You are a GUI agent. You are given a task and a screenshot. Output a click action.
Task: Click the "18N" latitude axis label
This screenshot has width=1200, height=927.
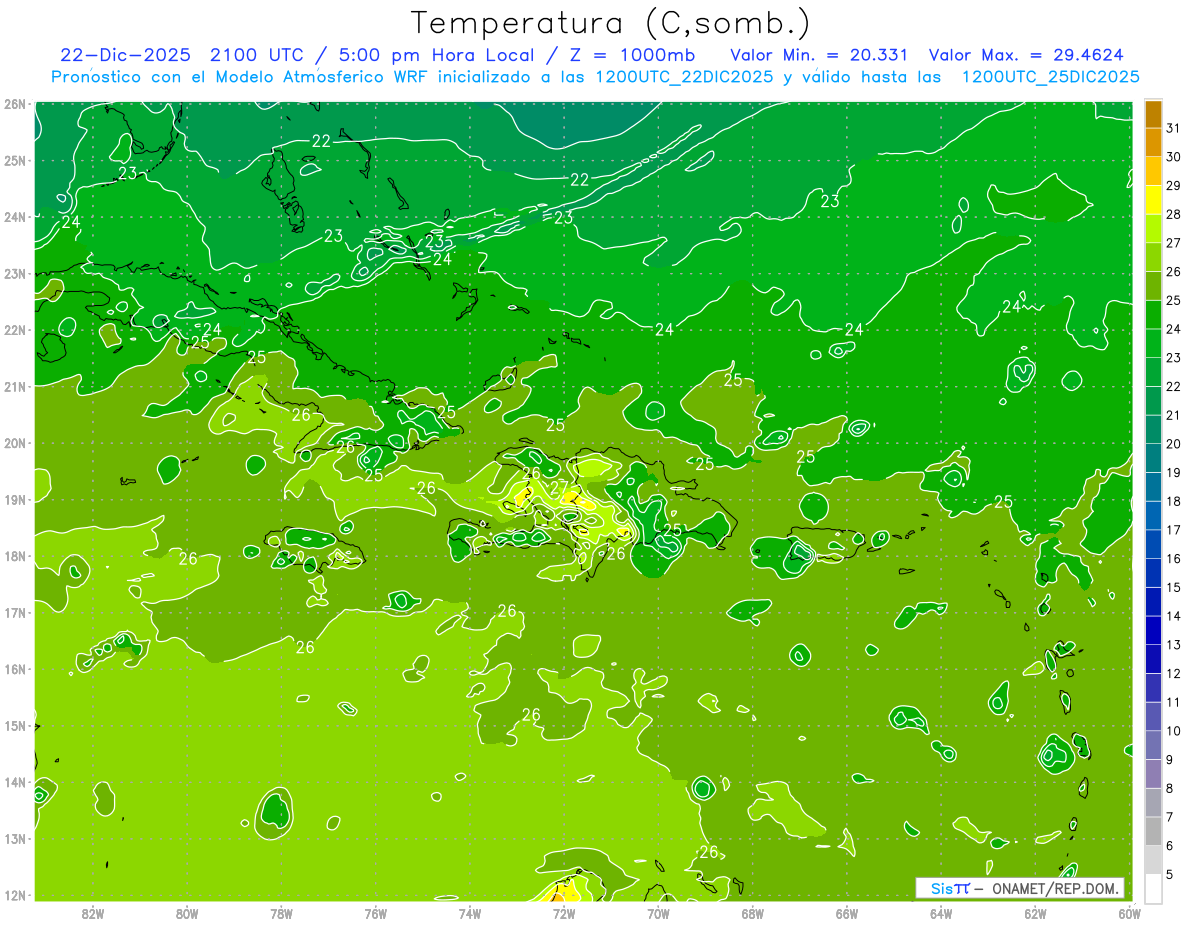(15, 556)
